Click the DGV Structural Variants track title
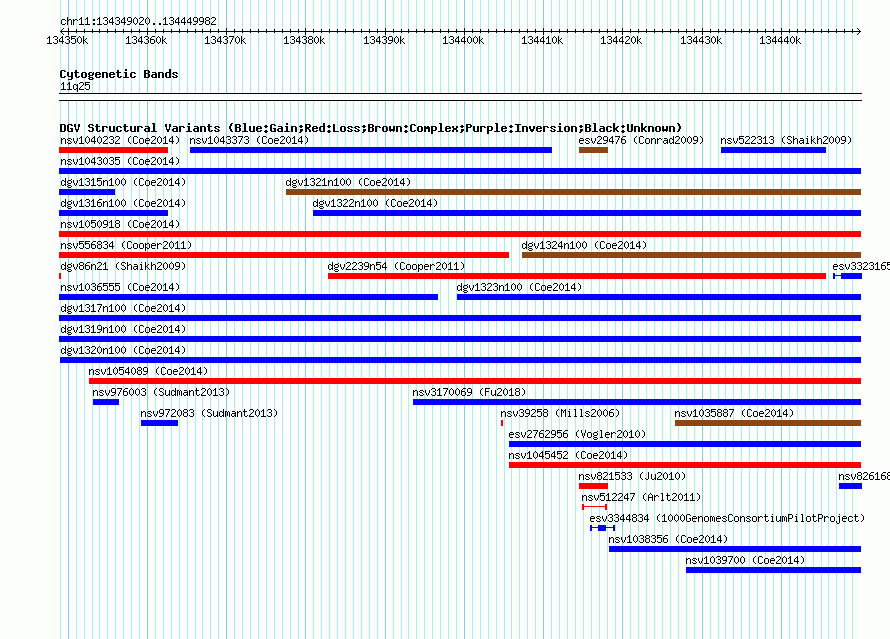This screenshot has width=890, height=639. (371, 128)
